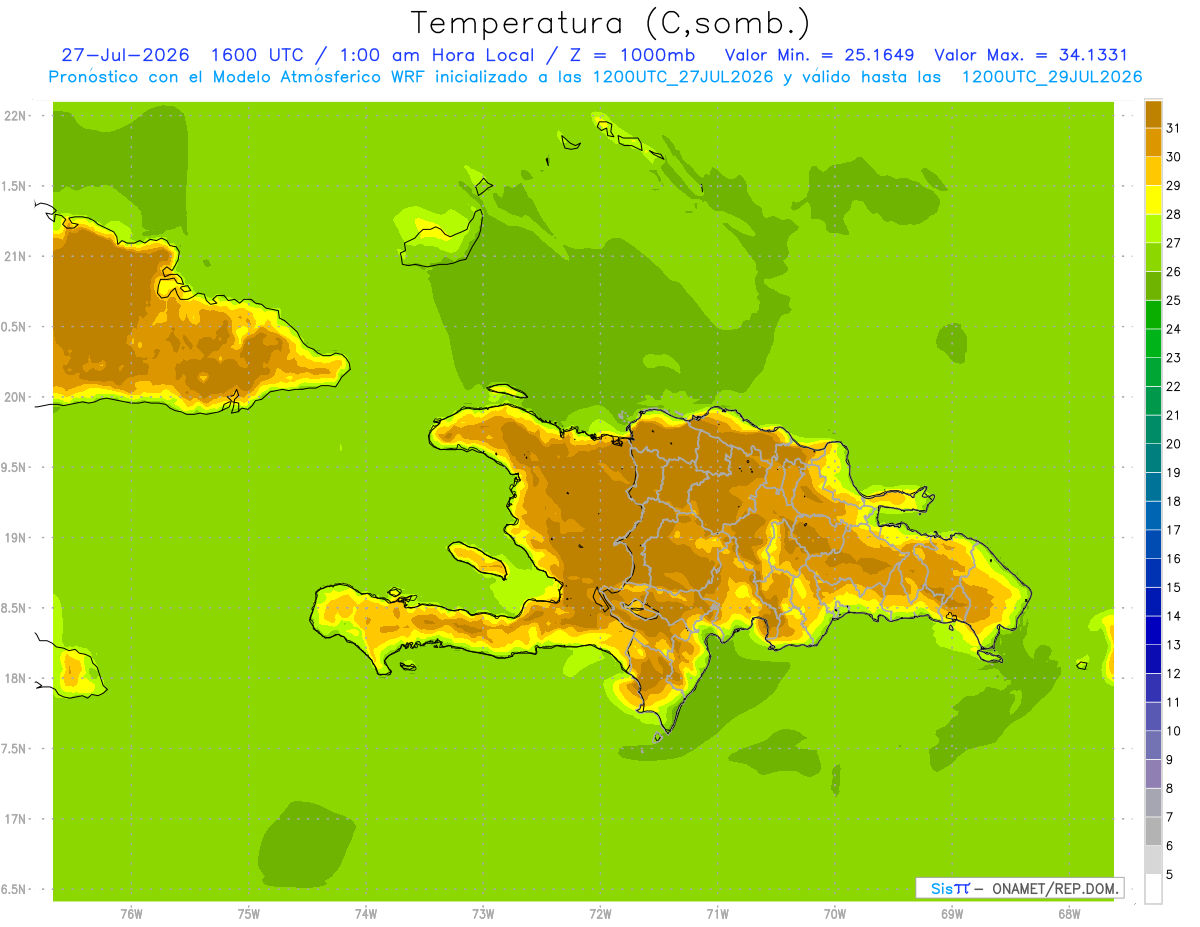Click the "69W" longitude axis label
The height and width of the screenshot is (927, 1200).
tap(952, 913)
